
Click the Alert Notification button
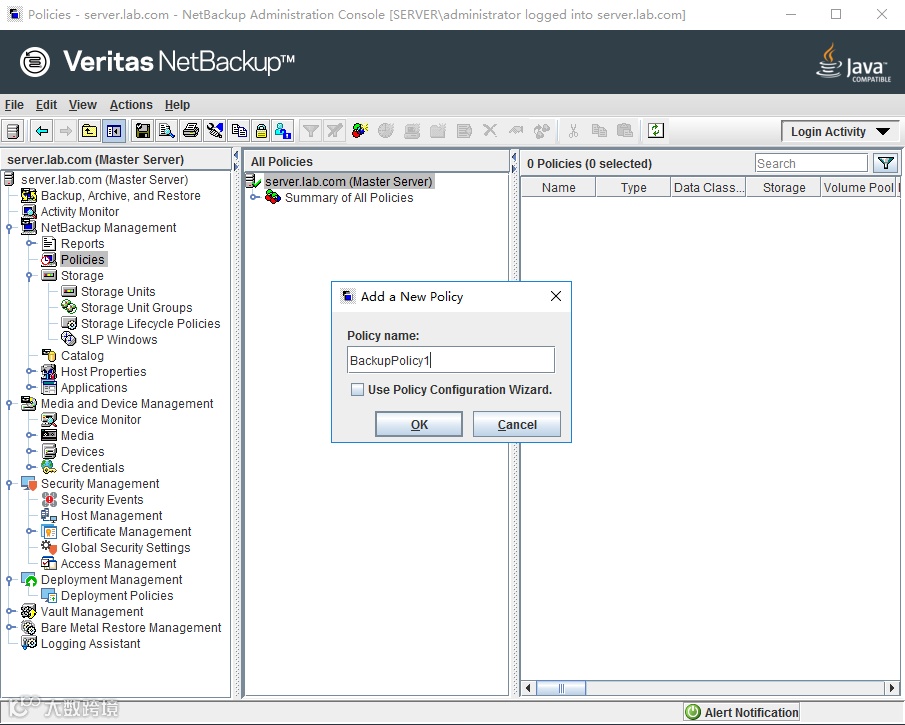tap(742, 712)
